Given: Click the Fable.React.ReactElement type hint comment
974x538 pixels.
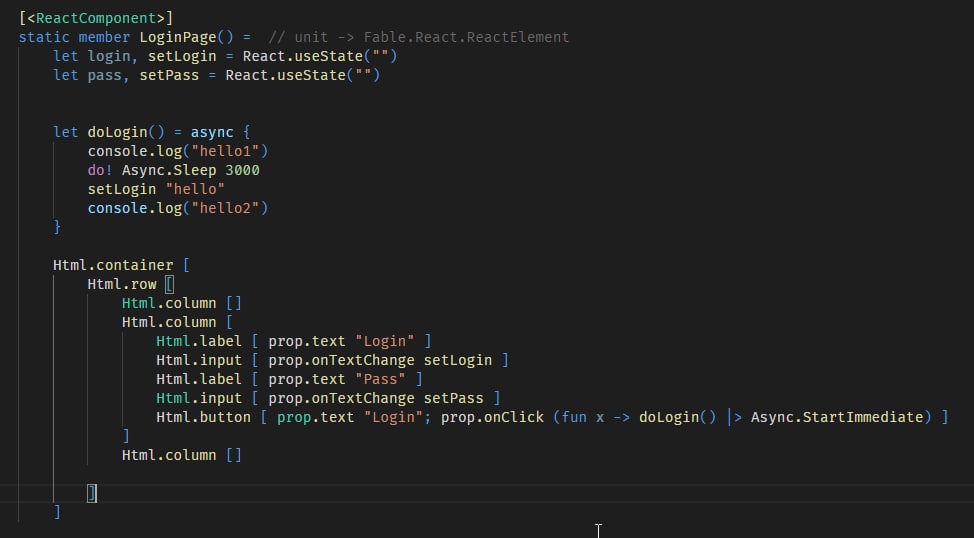Looking at the screenshot, I should (x=467, y=37).
